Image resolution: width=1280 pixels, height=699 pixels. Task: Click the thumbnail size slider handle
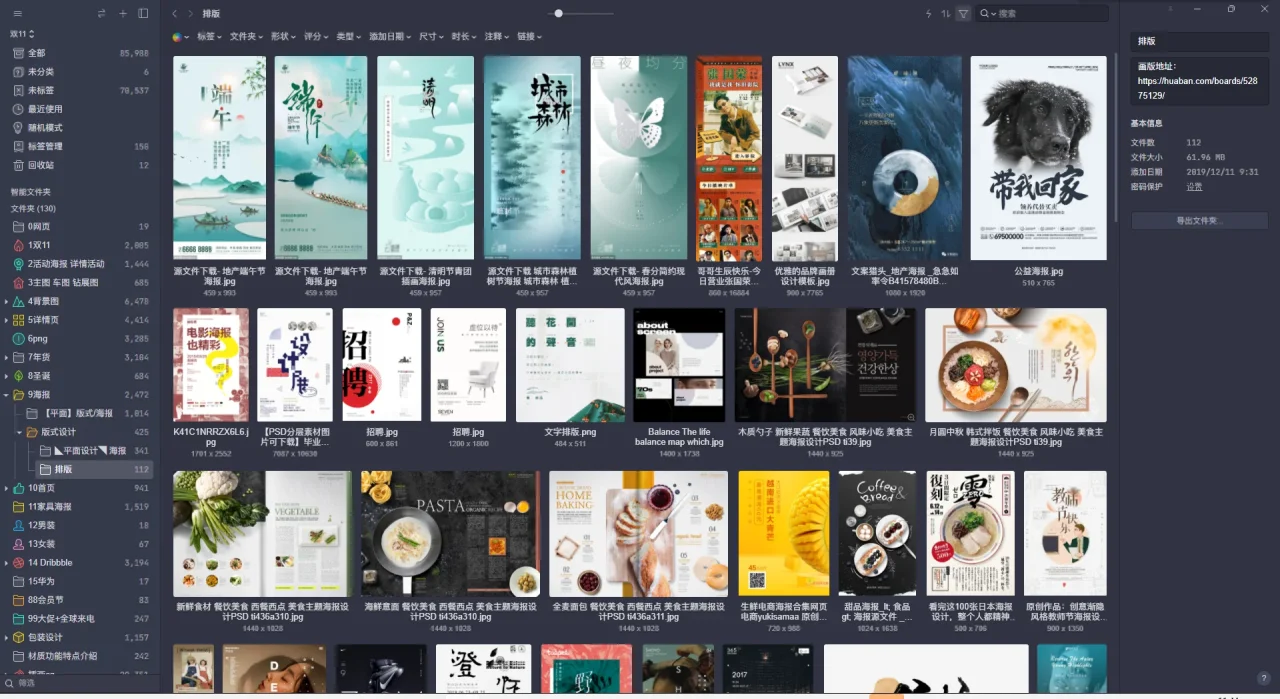click(559, 14)
